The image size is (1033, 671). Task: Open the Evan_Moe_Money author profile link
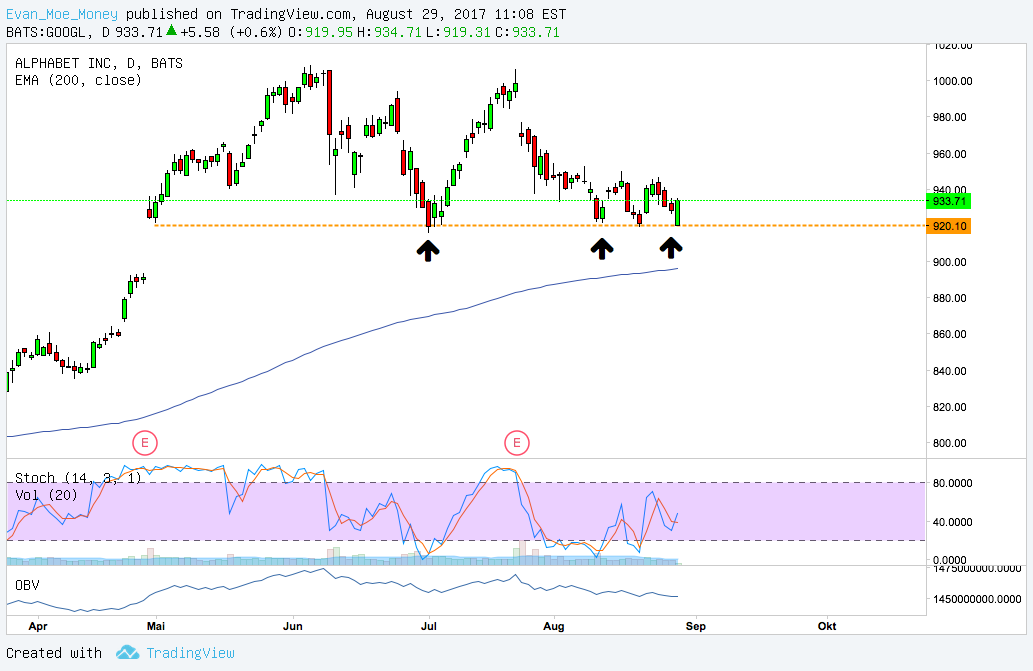pyautogui.click(x=62, y=14)
